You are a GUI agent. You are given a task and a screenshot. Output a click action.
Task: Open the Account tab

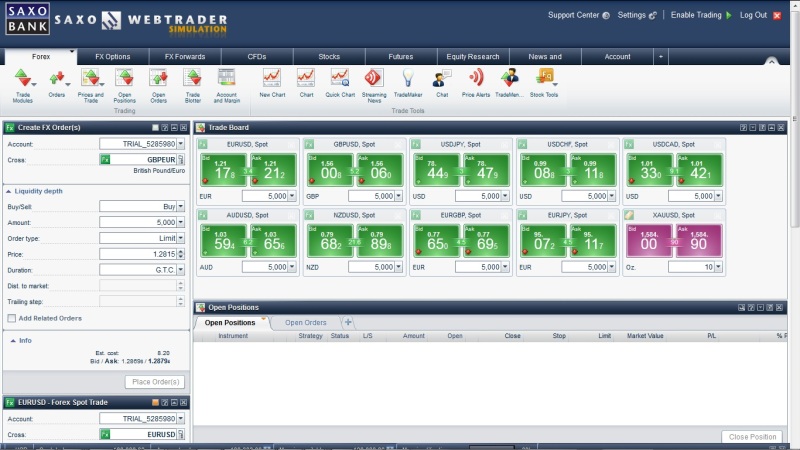point(617,57)
